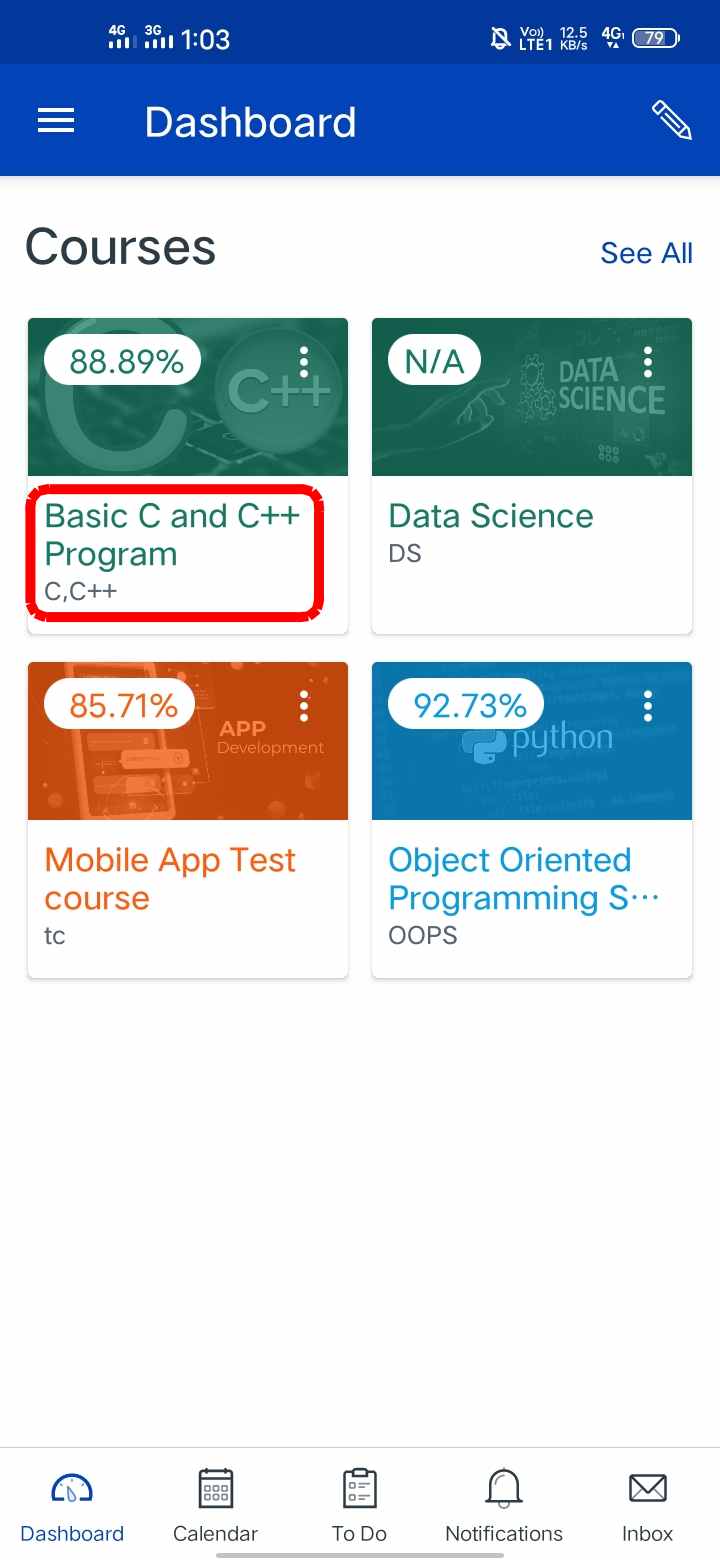This screenshot has height=1560, width=720.
Task: Open options for Basic C and C++ course
Action: pyautogui.click(x=304, y=362)
